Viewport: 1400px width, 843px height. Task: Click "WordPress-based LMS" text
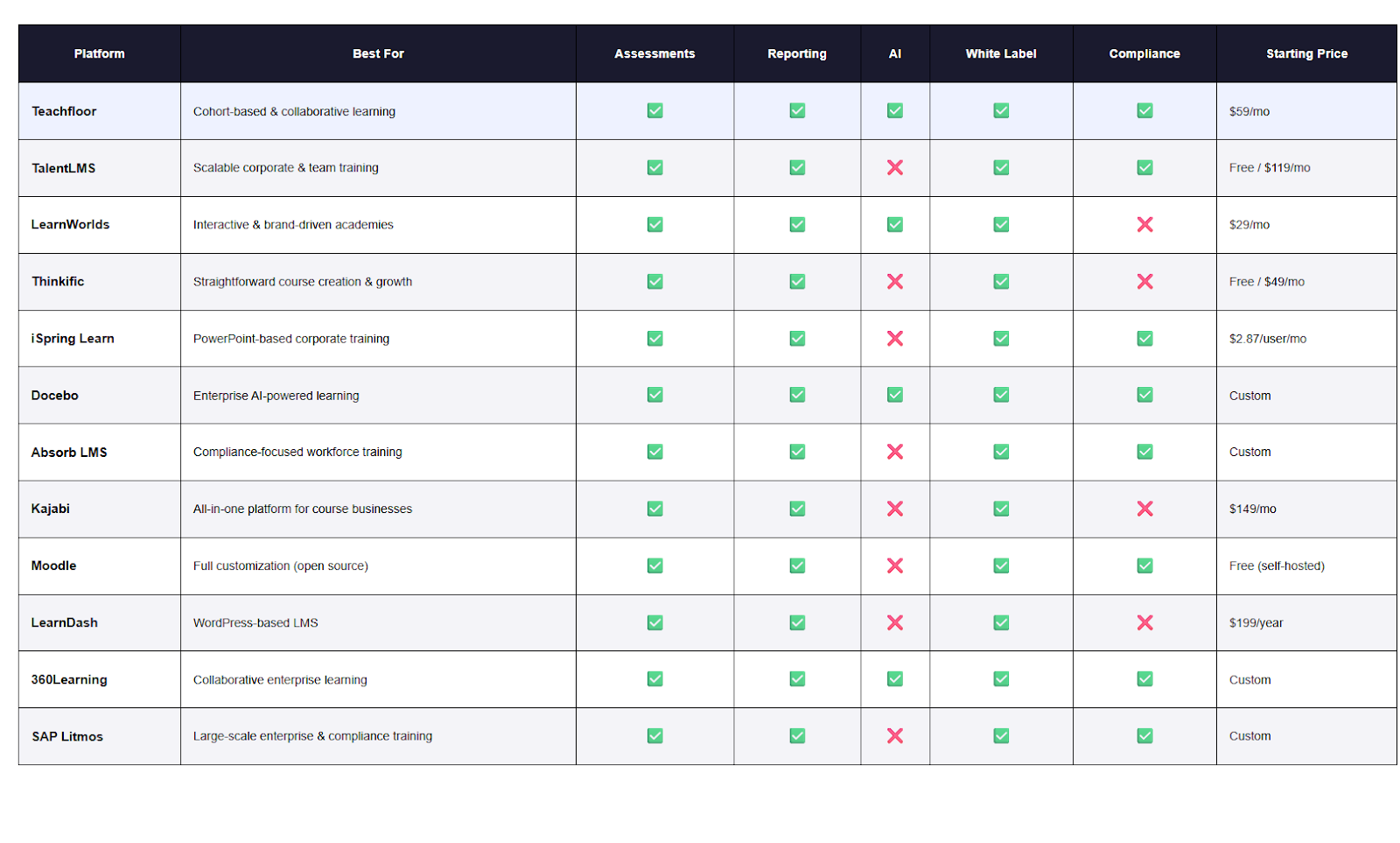click(255, 622)
